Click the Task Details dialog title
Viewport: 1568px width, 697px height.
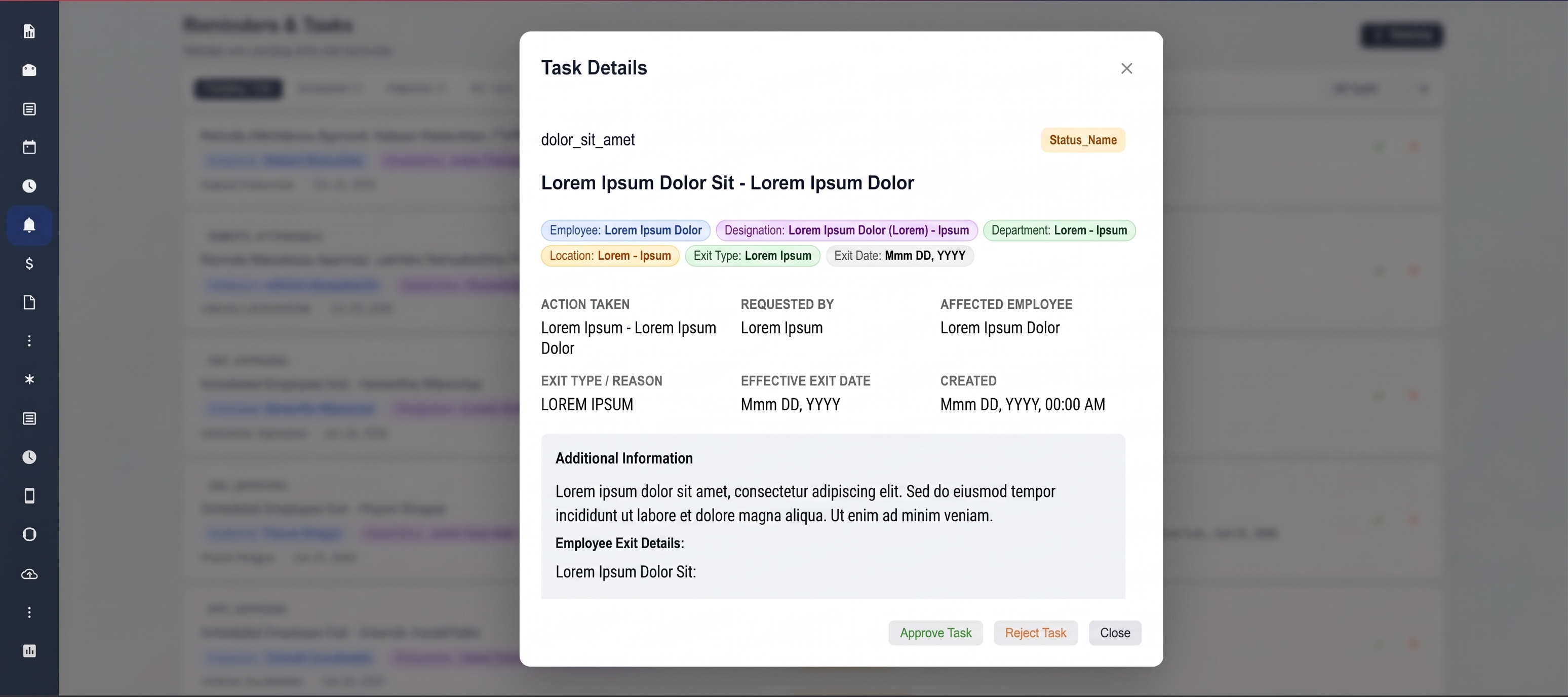594,67
